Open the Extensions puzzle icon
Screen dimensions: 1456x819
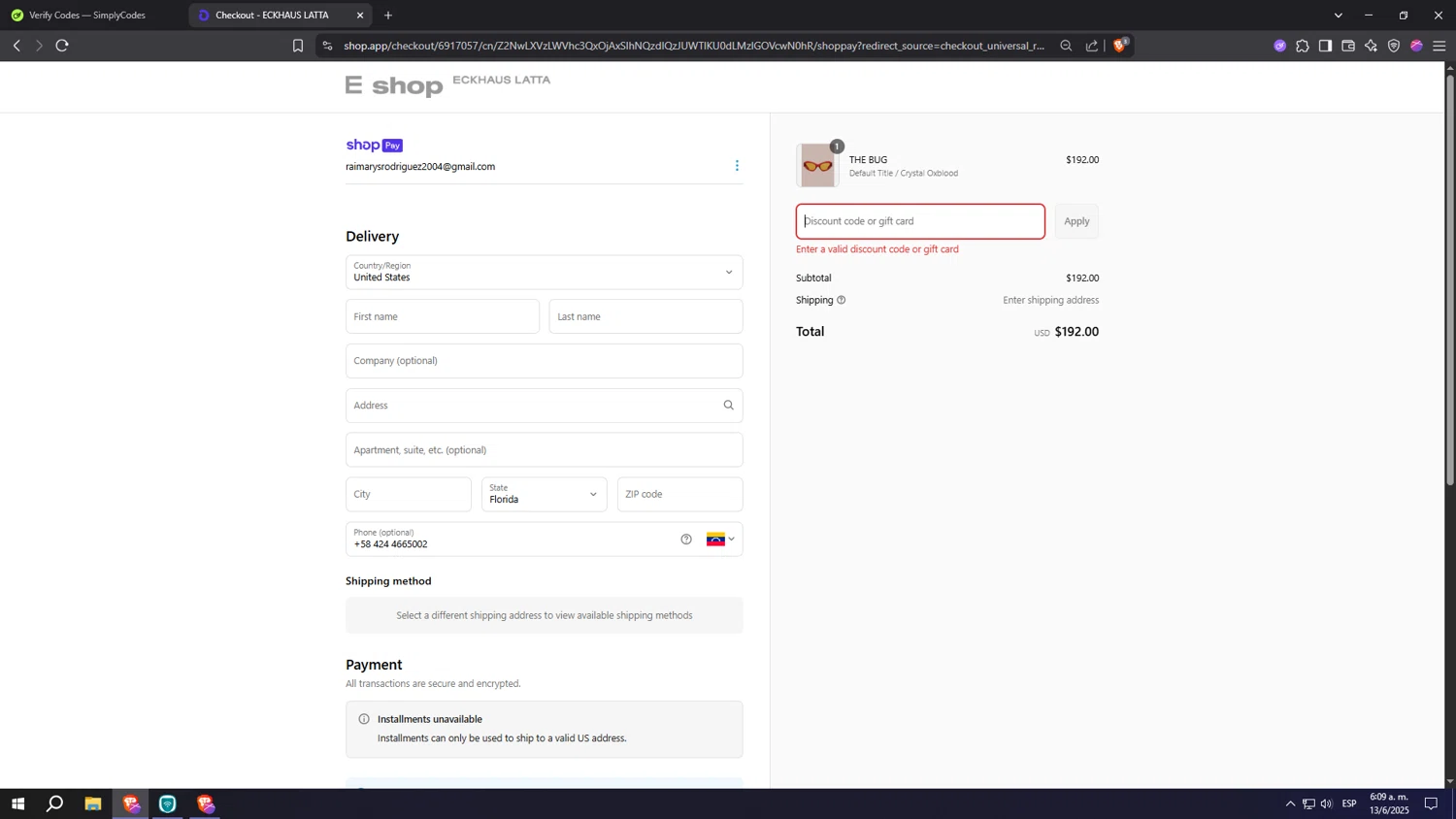pos(1303,46)
